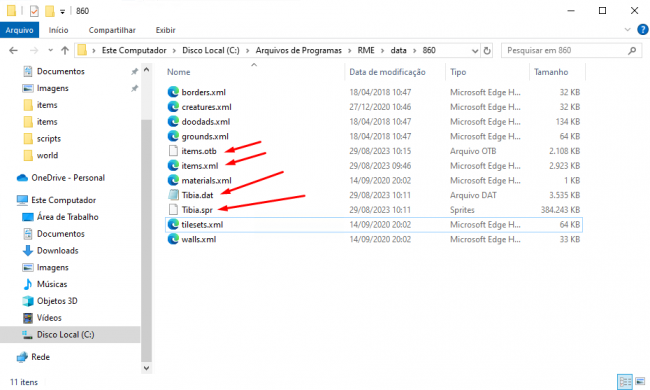Open the address bar history dropdown

[x=475, y=51]
